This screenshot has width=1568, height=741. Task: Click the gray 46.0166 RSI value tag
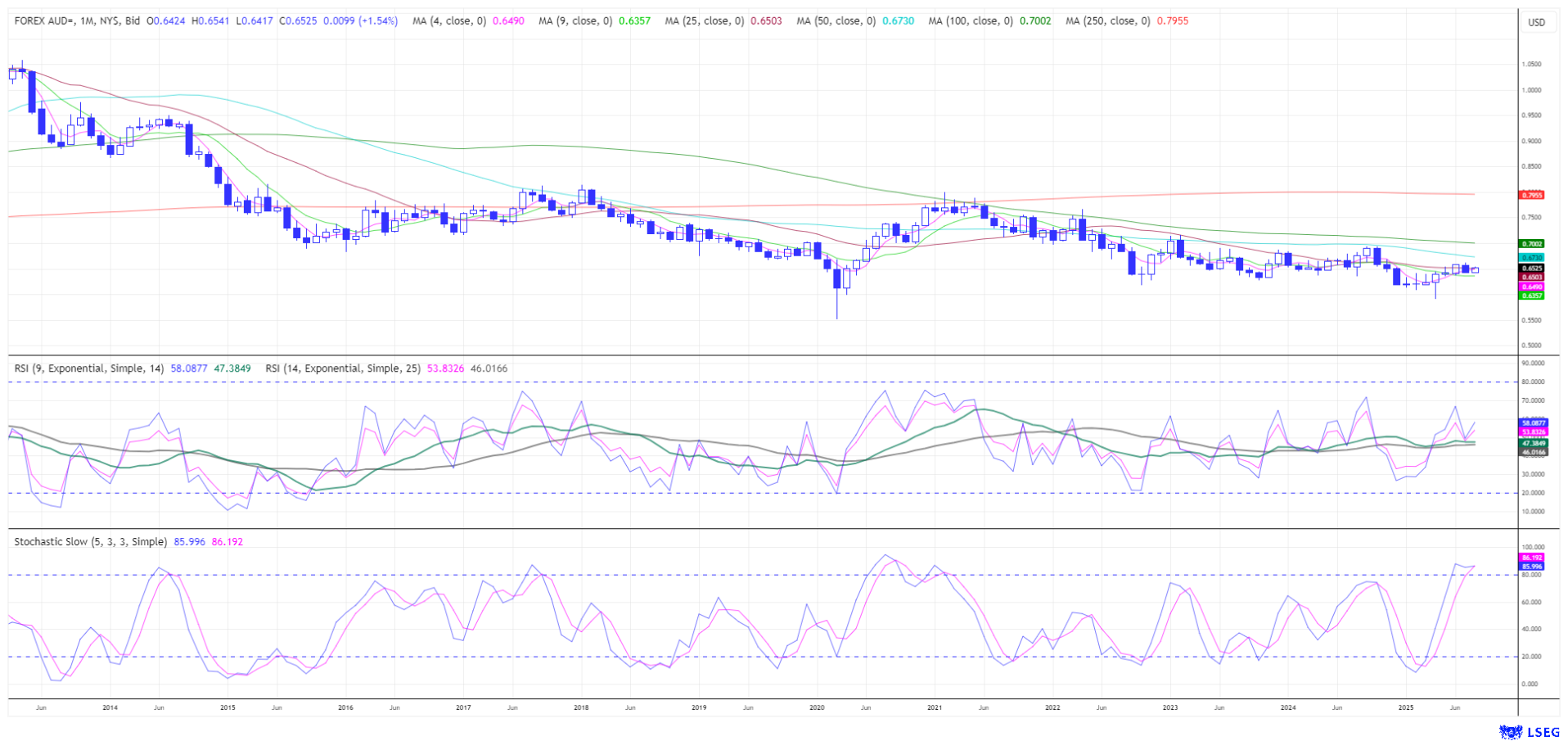tap(1532, 452)
